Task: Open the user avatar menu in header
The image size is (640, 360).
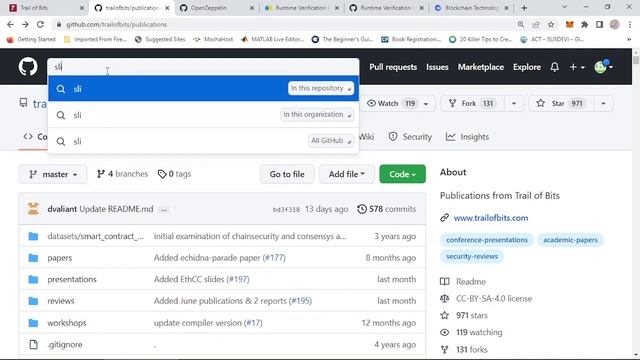Action: pyautogui.click(x=603, y=67)
